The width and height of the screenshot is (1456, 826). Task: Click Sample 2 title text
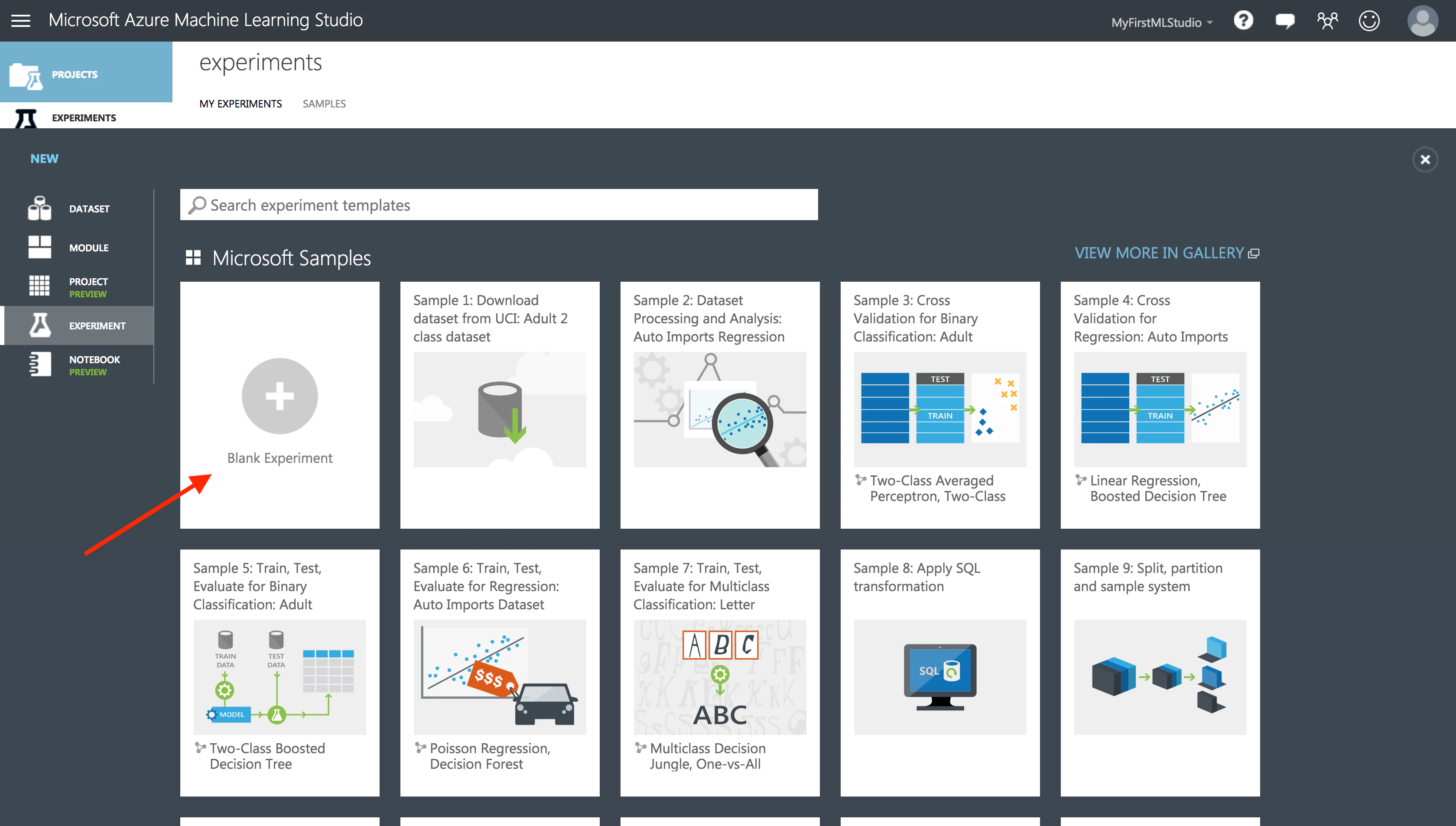pyautogui.click(x=708, y=318)
